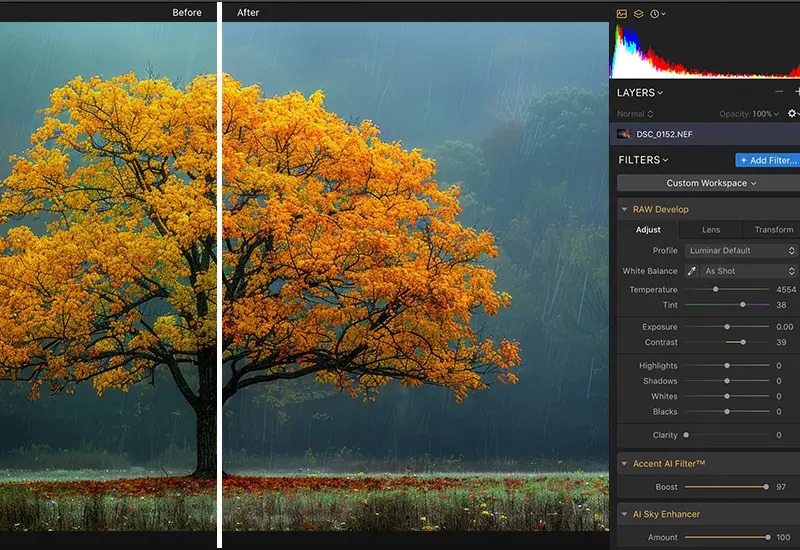Image resolution: width=800 pixels, height=550 pixels.
Task: Select the DSC_0152.NEF layer thumbnail
Action: point(624,134)
